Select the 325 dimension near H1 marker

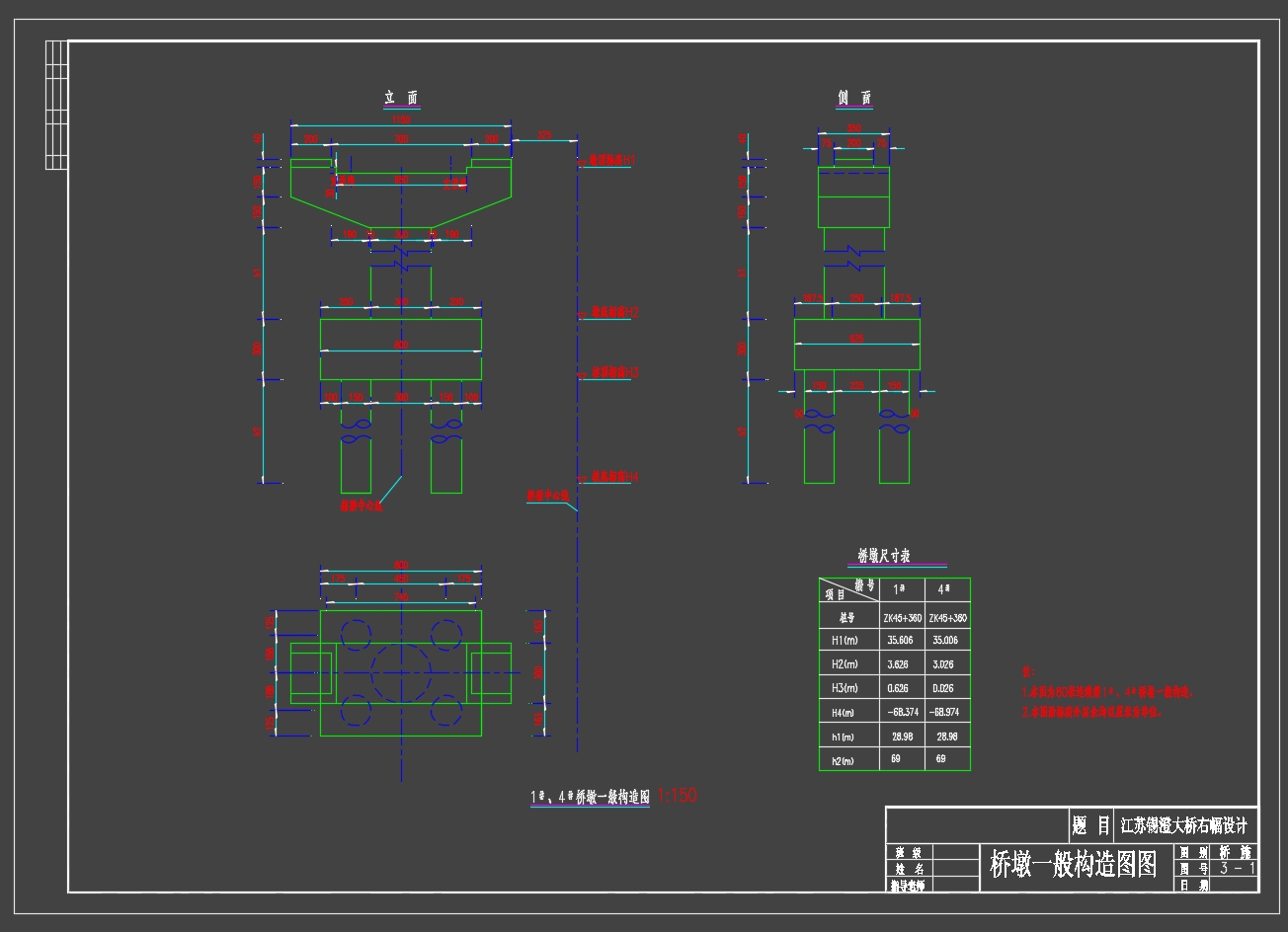coord(544,135)
